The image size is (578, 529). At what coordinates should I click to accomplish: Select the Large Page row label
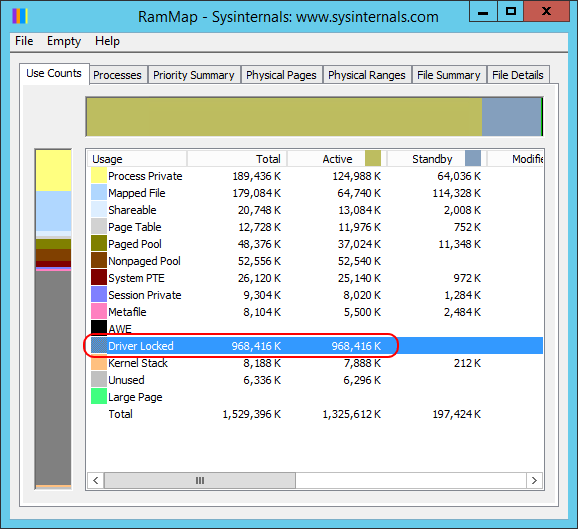[135, 397]
